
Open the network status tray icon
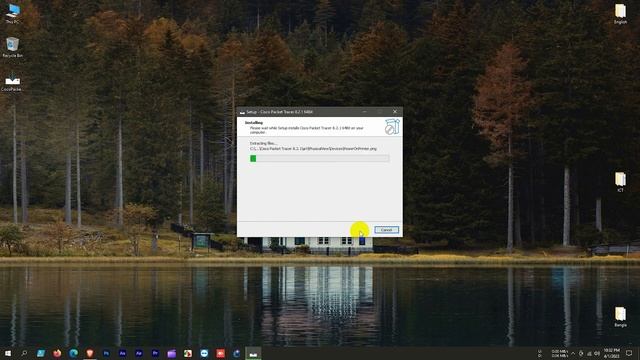coord(589,353)
